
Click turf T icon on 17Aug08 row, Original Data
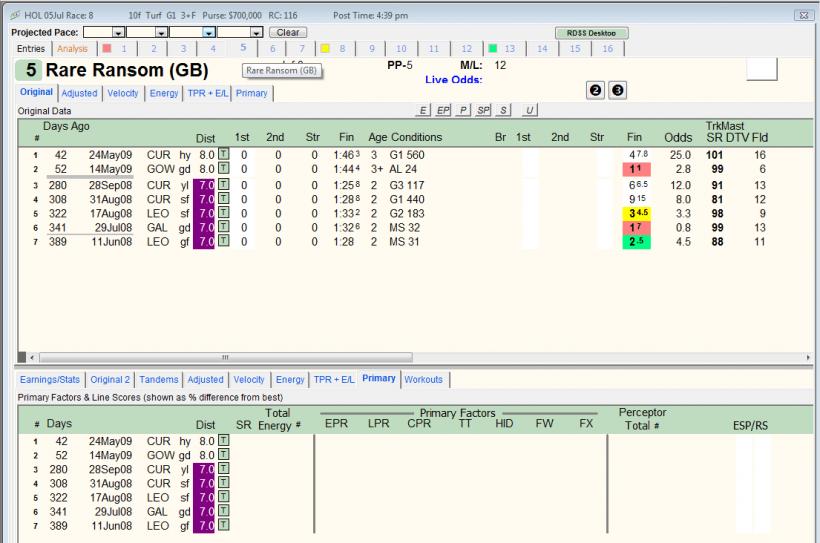pos(223,213)
